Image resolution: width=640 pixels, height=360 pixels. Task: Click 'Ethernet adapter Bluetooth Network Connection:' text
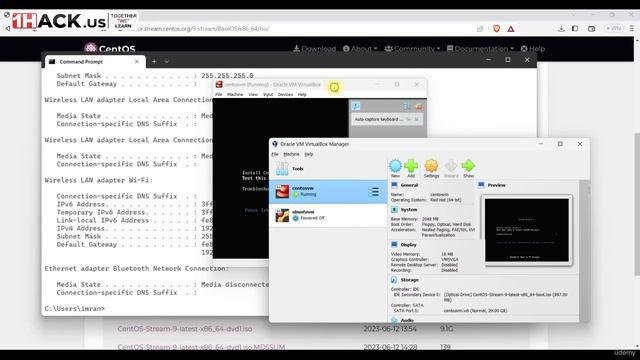click(137, 269)
